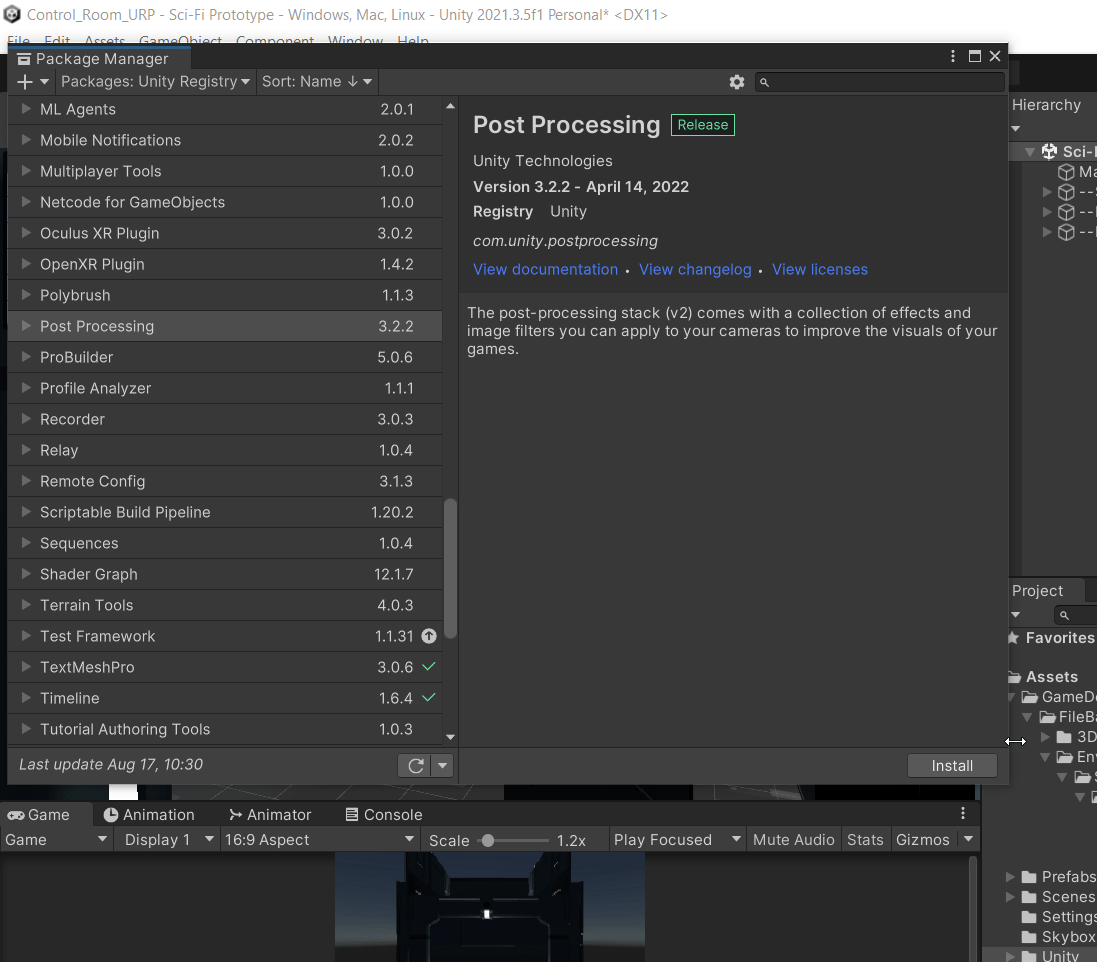Open View changelog link

(695, 269)
